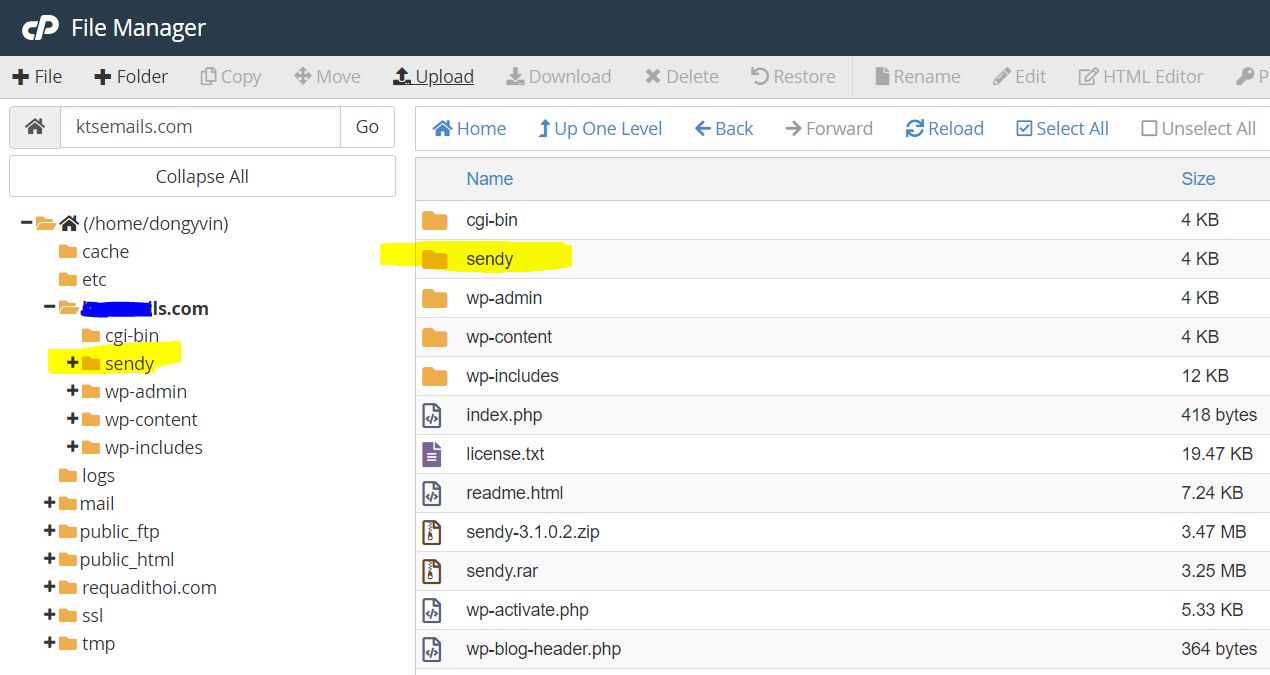Expand the sendy folder in the tree

[72, 363]
